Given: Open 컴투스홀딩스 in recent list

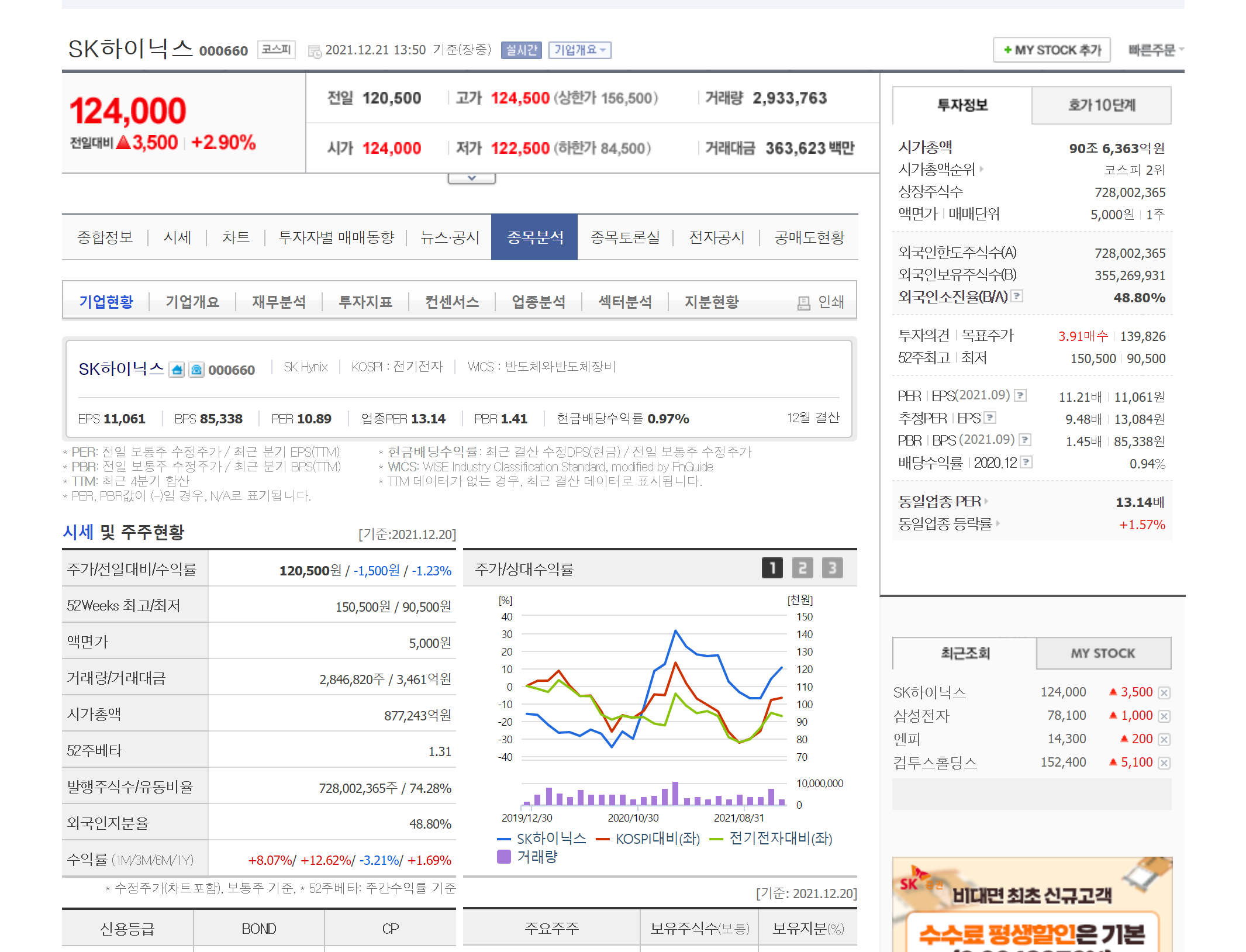Looking at the screenshot, I should pos(936,763).
